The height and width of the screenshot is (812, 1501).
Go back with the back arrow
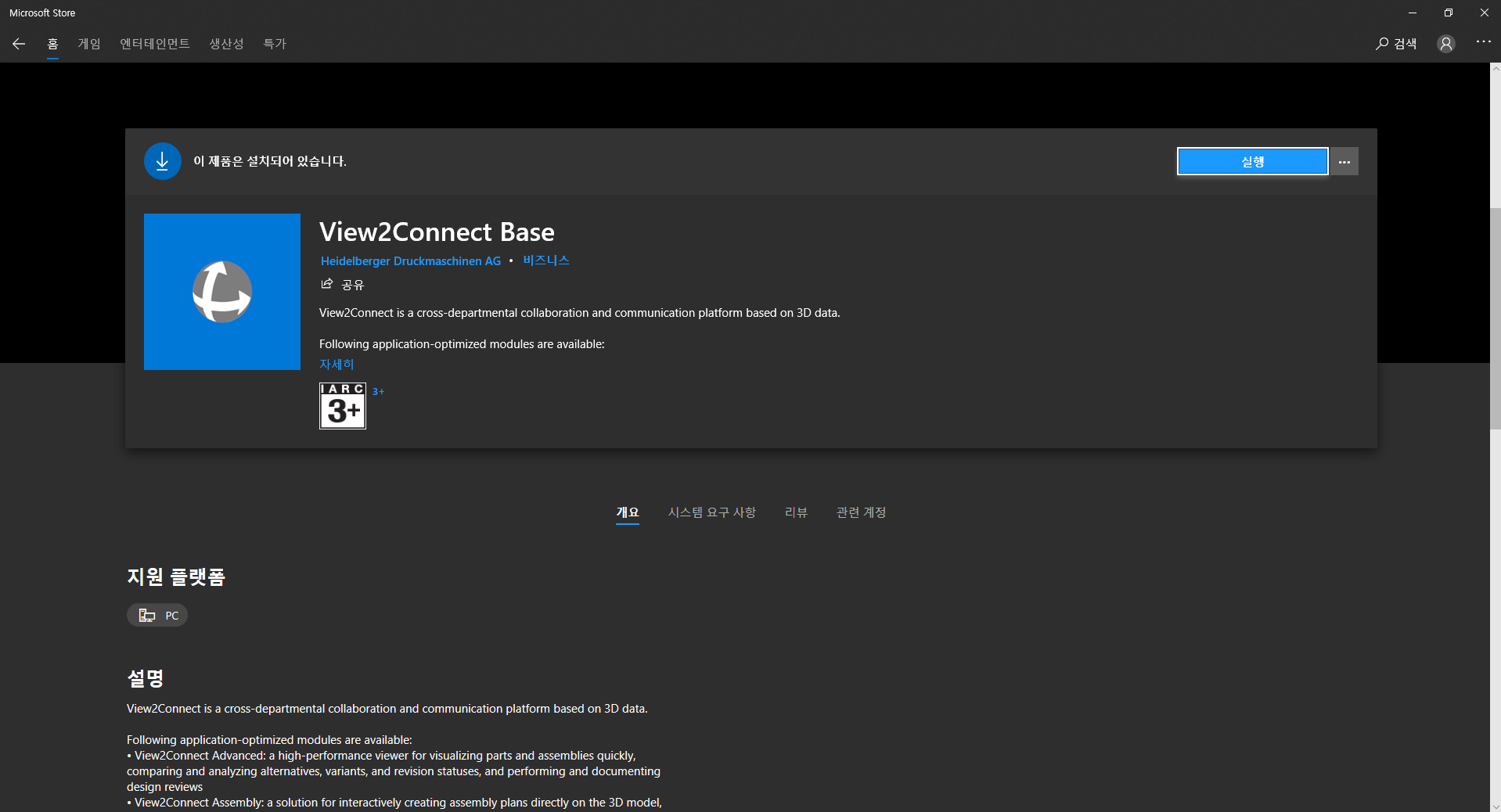pyautogui.click(x=19, y=44)
